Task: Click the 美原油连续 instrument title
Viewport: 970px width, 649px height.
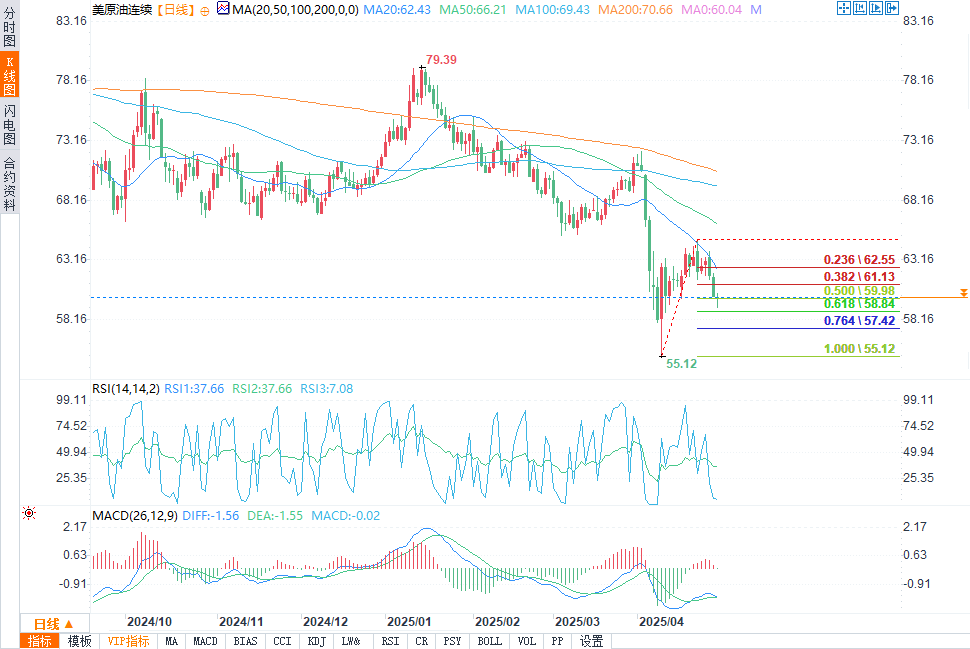Action: (122, 9)
